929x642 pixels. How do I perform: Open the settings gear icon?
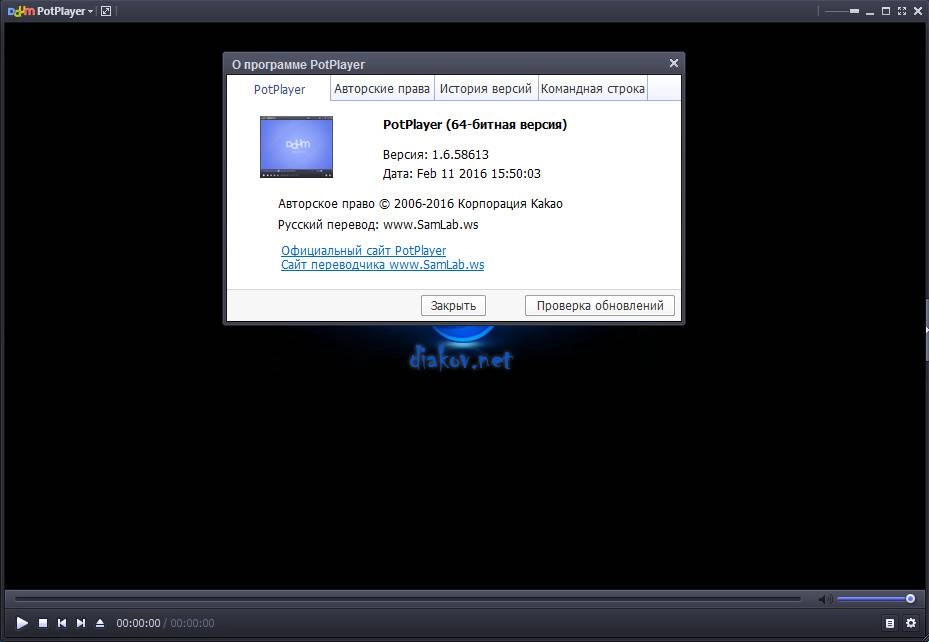point(911,623)
